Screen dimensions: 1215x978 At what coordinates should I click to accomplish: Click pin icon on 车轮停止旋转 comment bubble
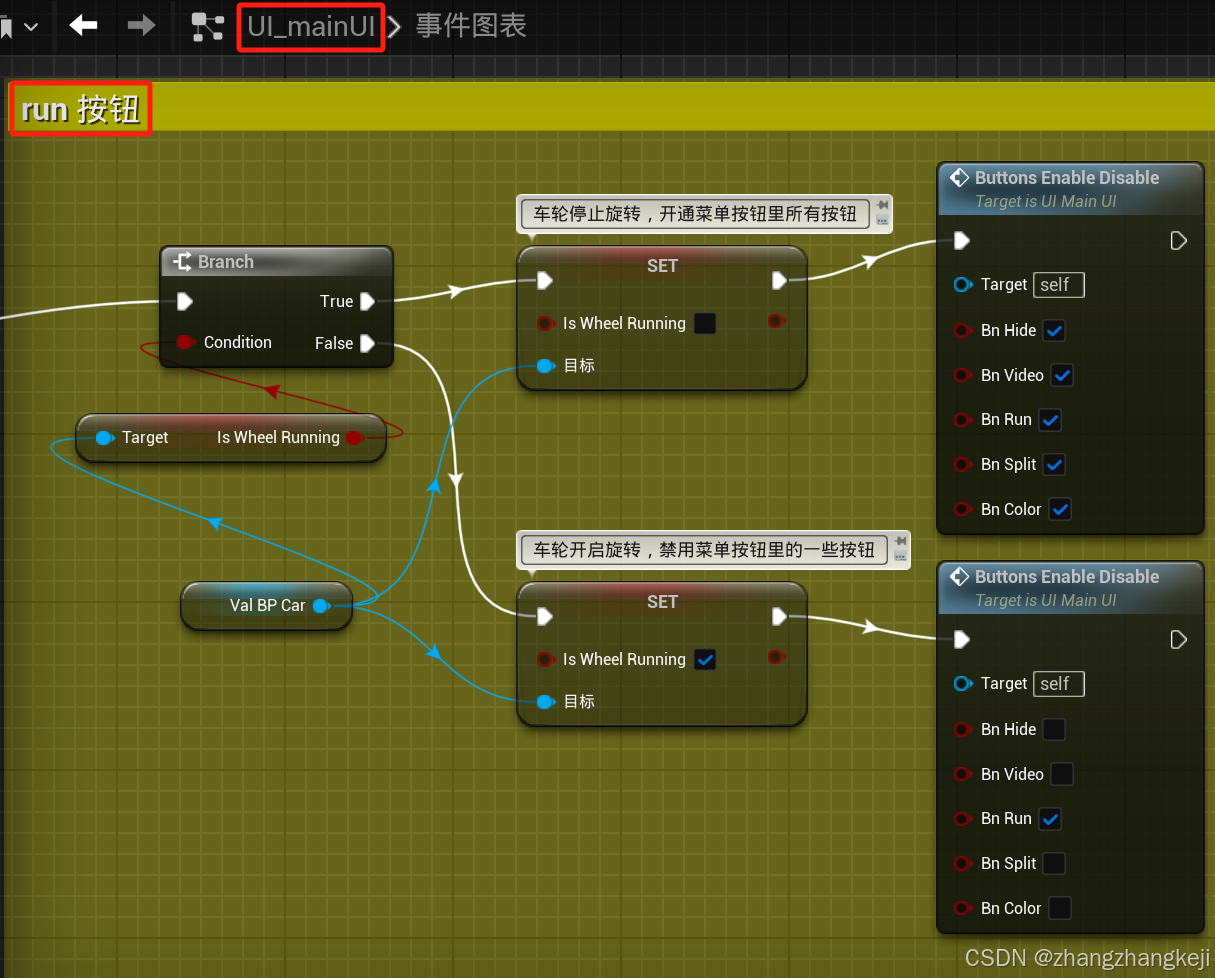tap(882, 206)
